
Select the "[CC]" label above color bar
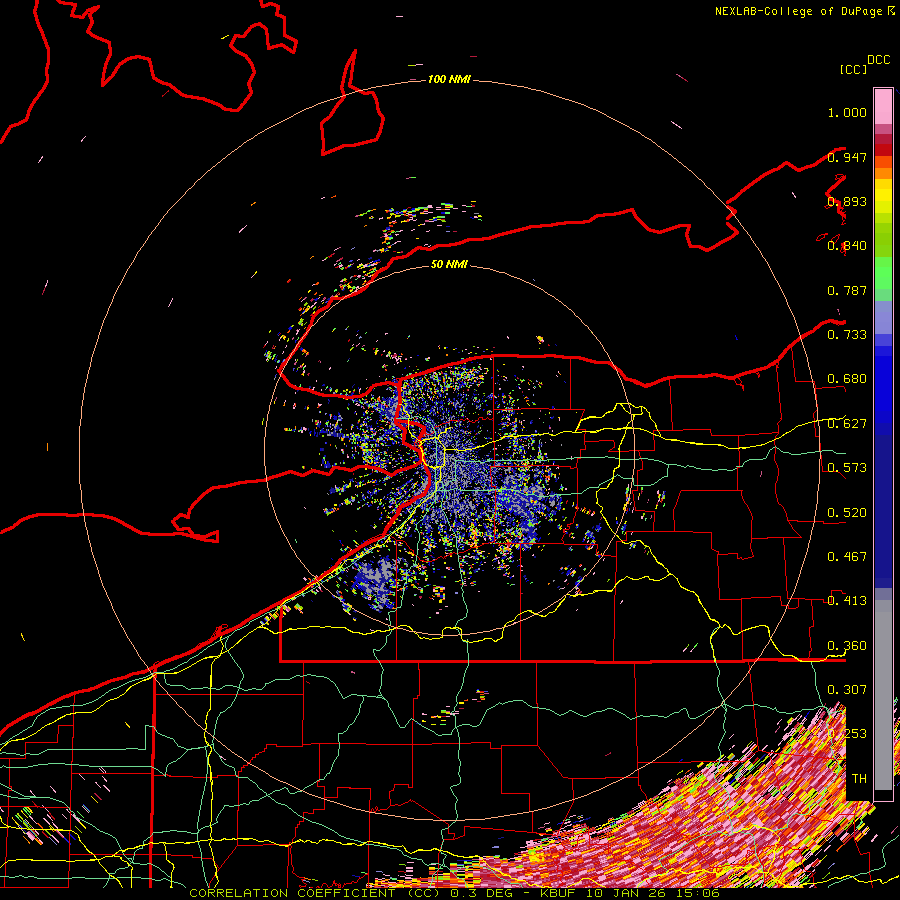coord(853,69)
